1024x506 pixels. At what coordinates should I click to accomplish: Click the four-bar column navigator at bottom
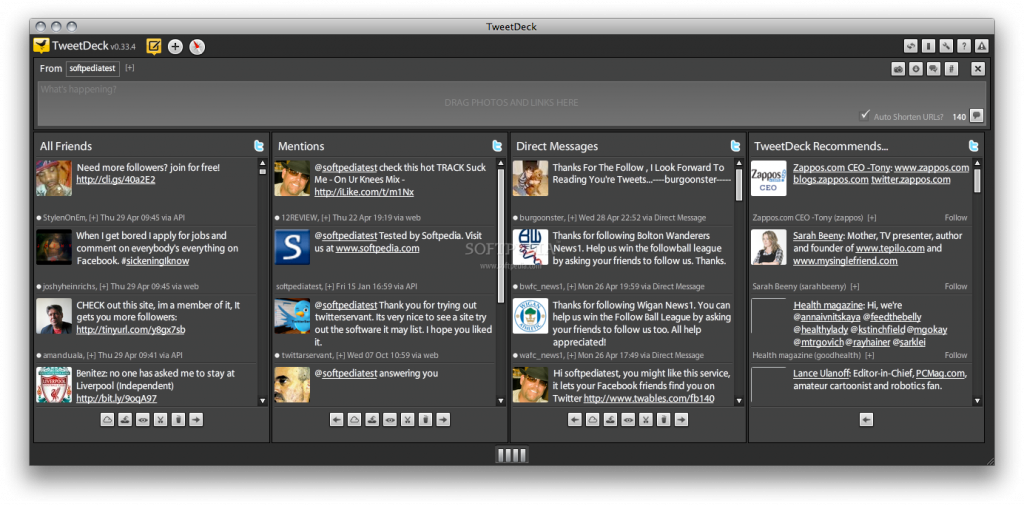coord(511,454)
